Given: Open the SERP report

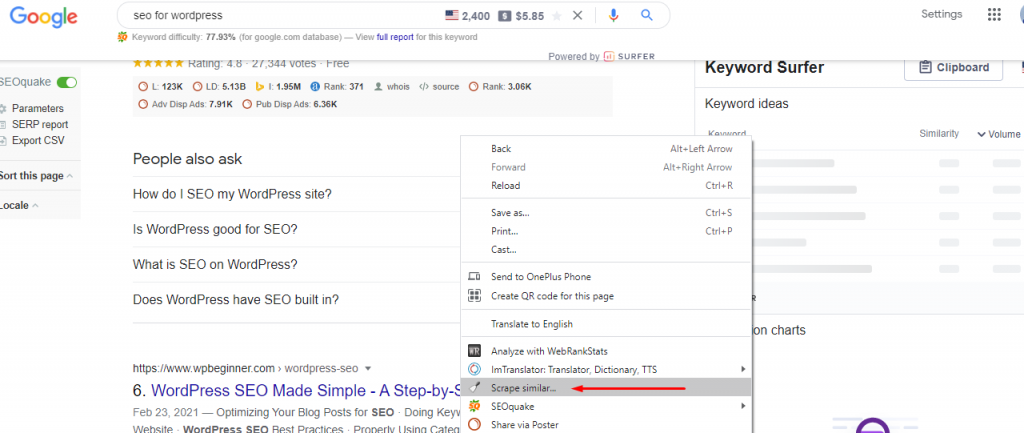Looking at the screenshot, I should point(40,124).
